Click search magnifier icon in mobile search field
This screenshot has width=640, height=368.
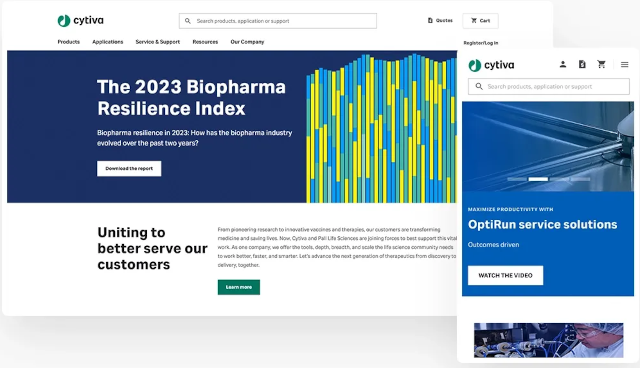pos(479,86)
